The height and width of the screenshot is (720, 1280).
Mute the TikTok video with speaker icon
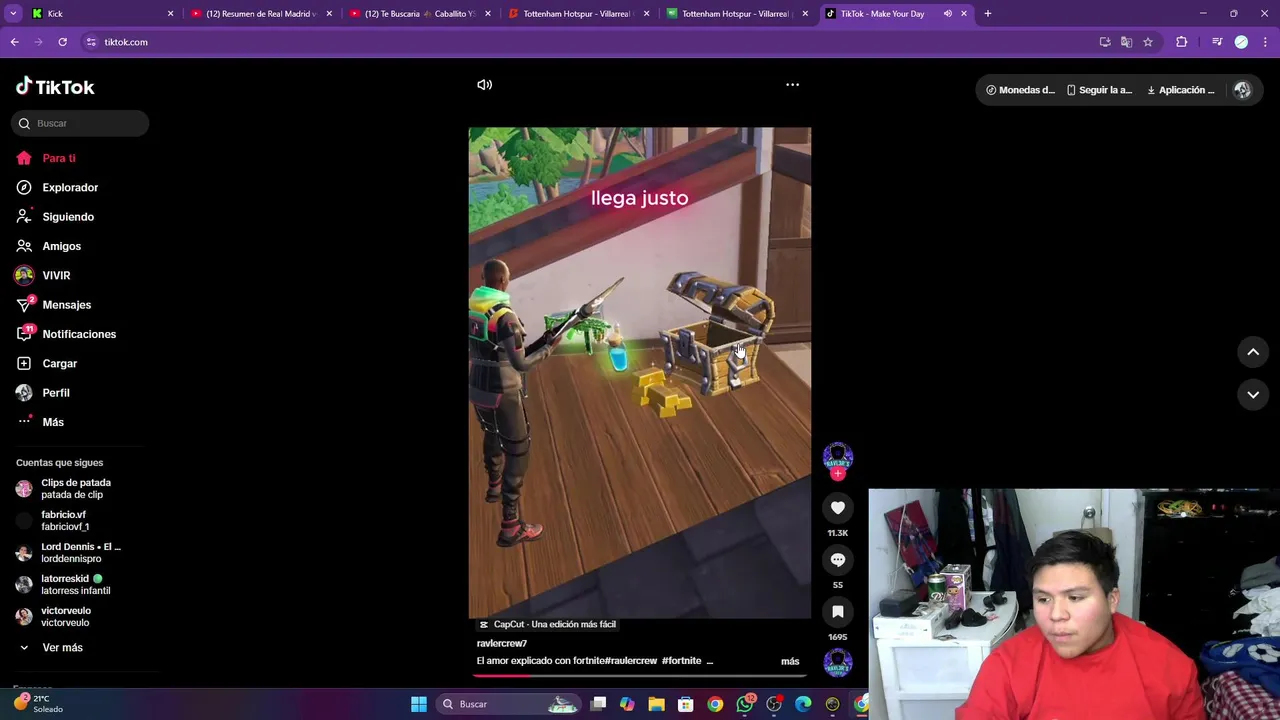pyautogui.click(x=484, y=85)
